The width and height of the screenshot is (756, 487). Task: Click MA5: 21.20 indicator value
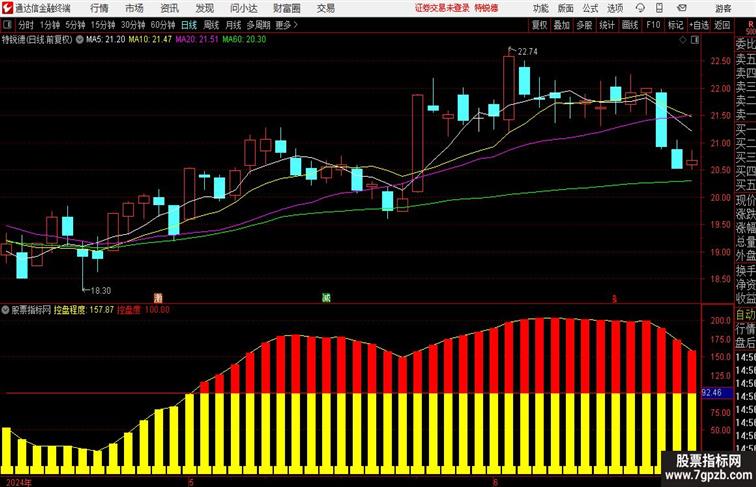pos(106,40)
